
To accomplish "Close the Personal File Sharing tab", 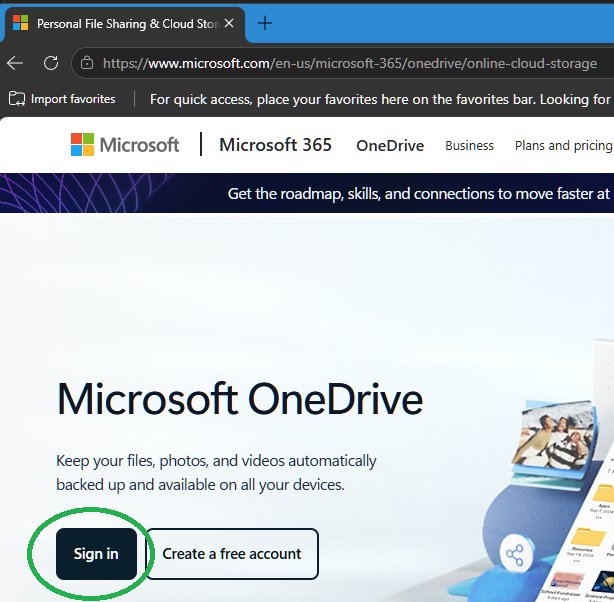I will pyautogui.click(x=229, y=24).
